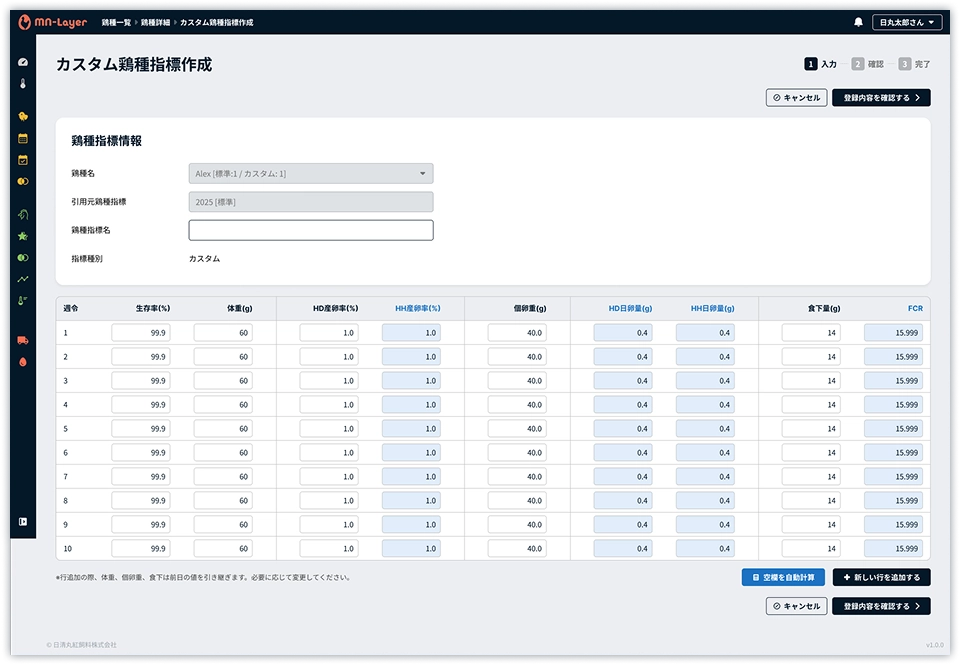This screenshot has width=960, height=665.
Task: Select the 入力 step 1 indicator
Action: click(x=820, y=64)
